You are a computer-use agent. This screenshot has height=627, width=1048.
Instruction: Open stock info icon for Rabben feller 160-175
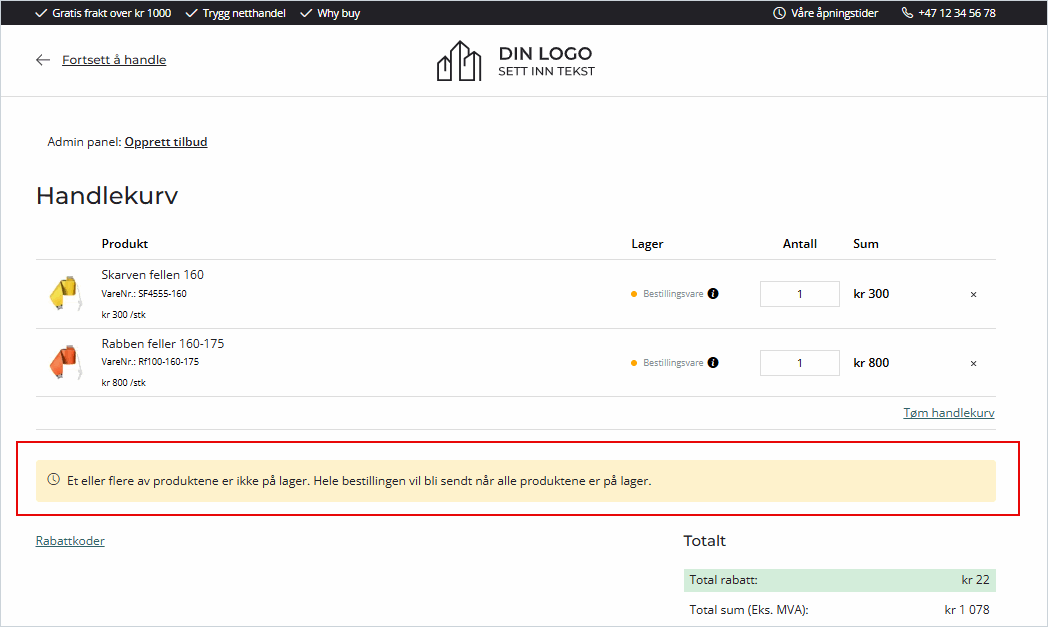click(713, 363)
